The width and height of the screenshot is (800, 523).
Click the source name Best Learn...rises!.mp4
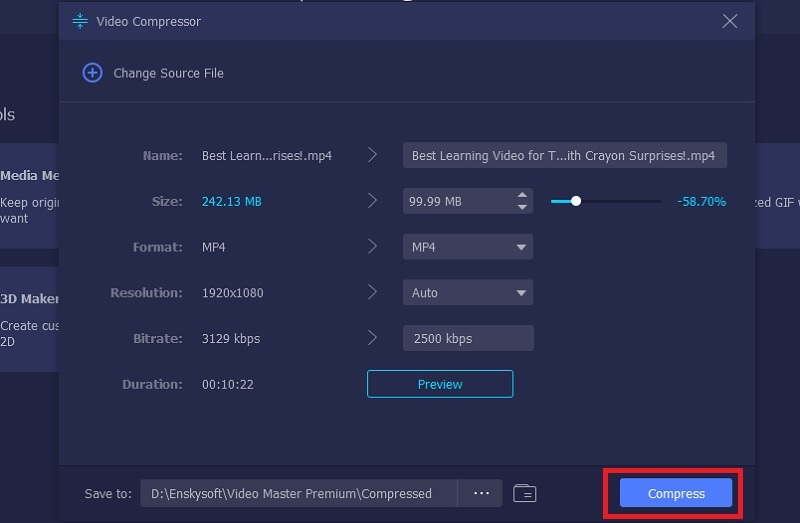pyautogui.click(x=267, y=156)
